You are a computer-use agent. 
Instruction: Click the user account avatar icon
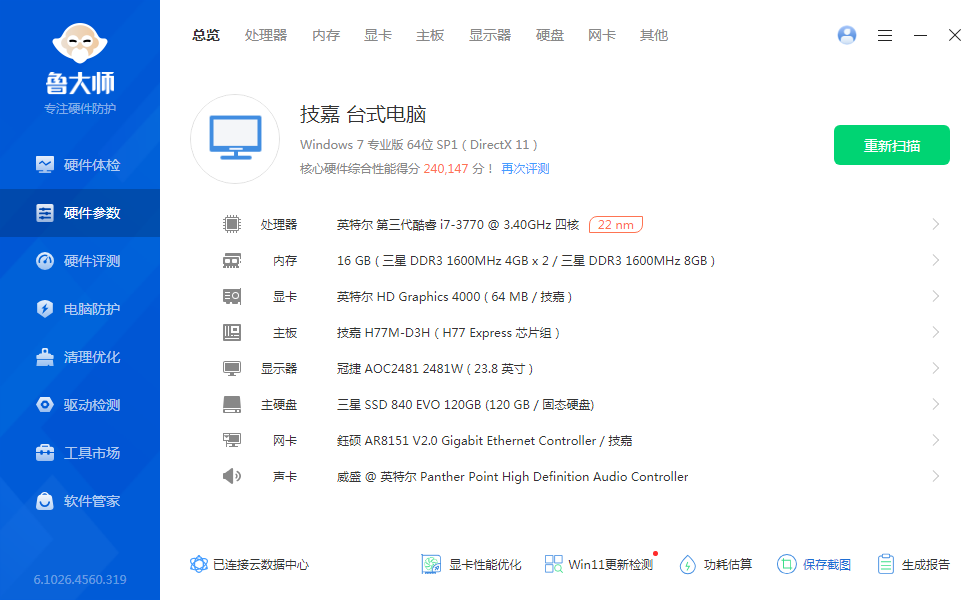[847, 35]
